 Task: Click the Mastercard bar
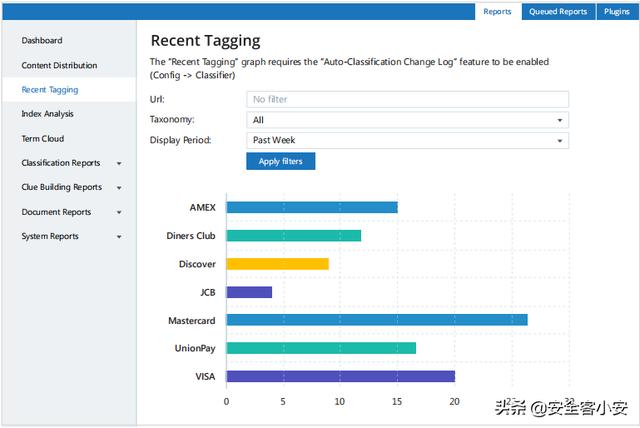[x=377, y=320]
